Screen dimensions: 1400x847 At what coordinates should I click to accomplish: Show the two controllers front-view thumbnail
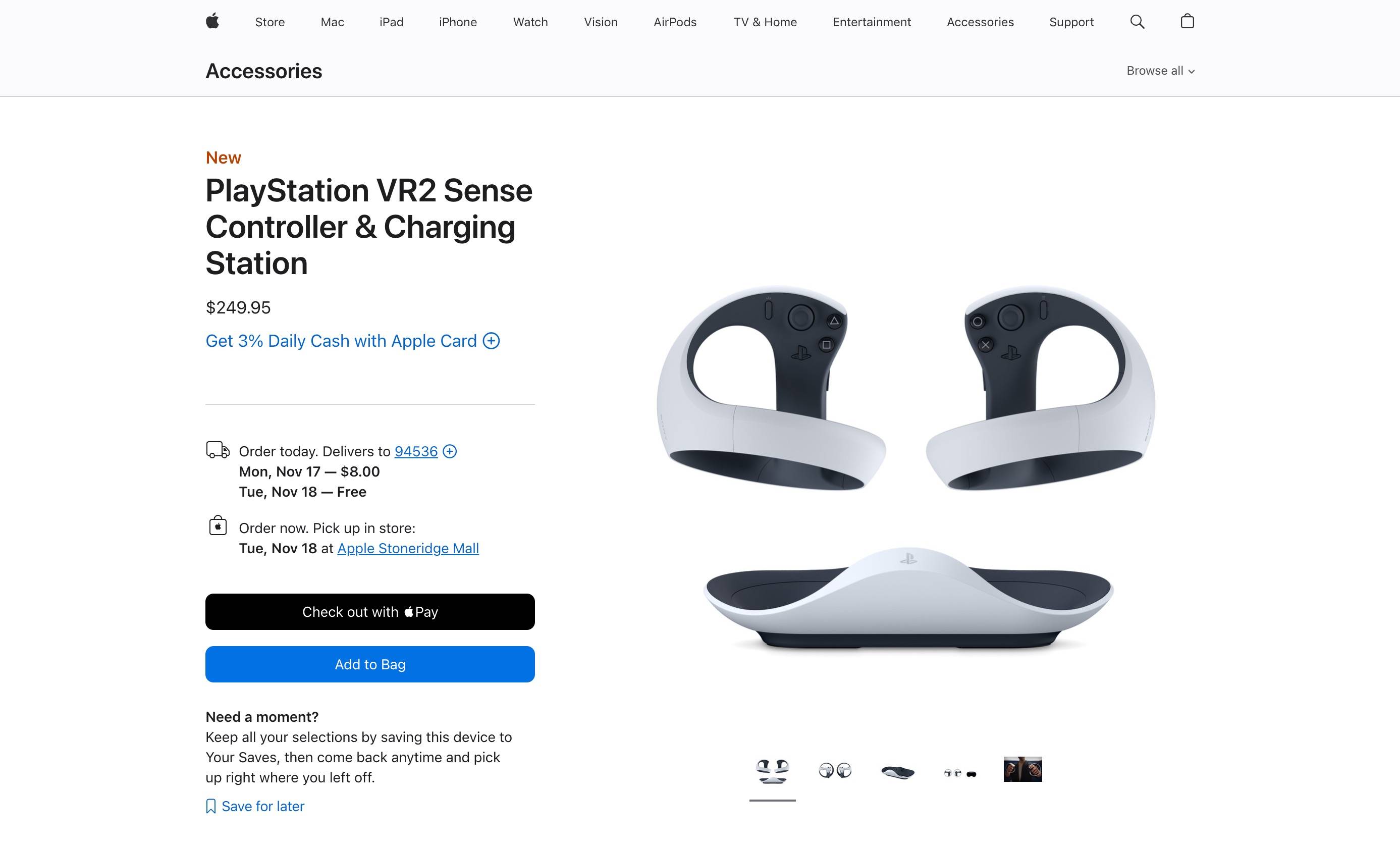[x=835, y=770]
